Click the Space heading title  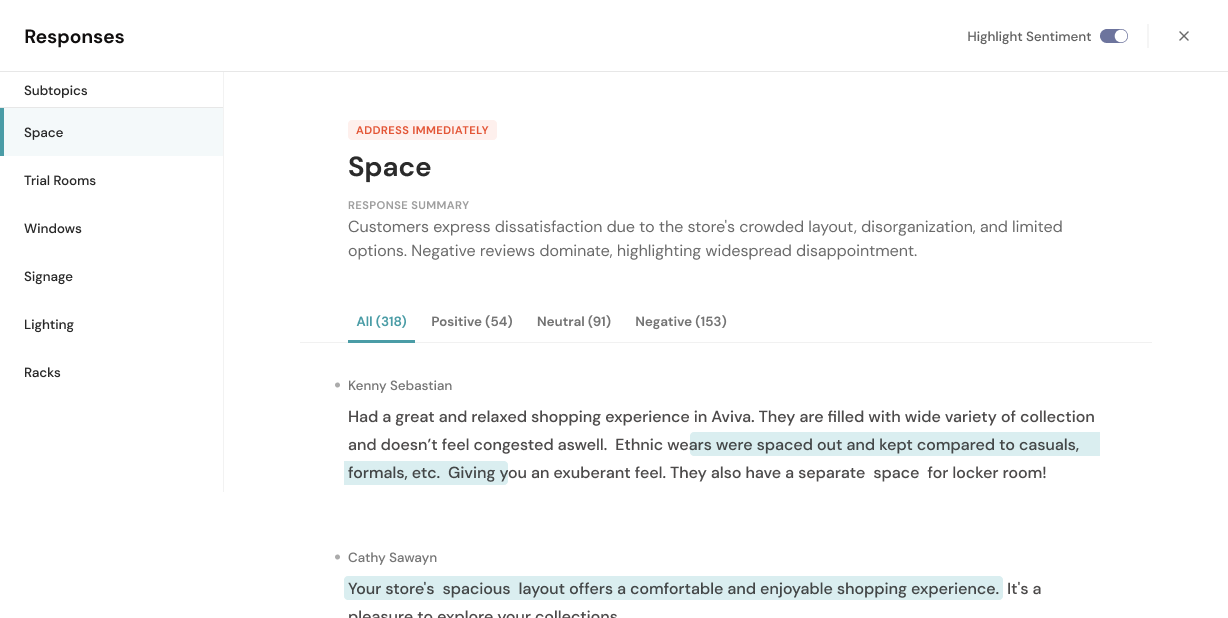[389, 167]
